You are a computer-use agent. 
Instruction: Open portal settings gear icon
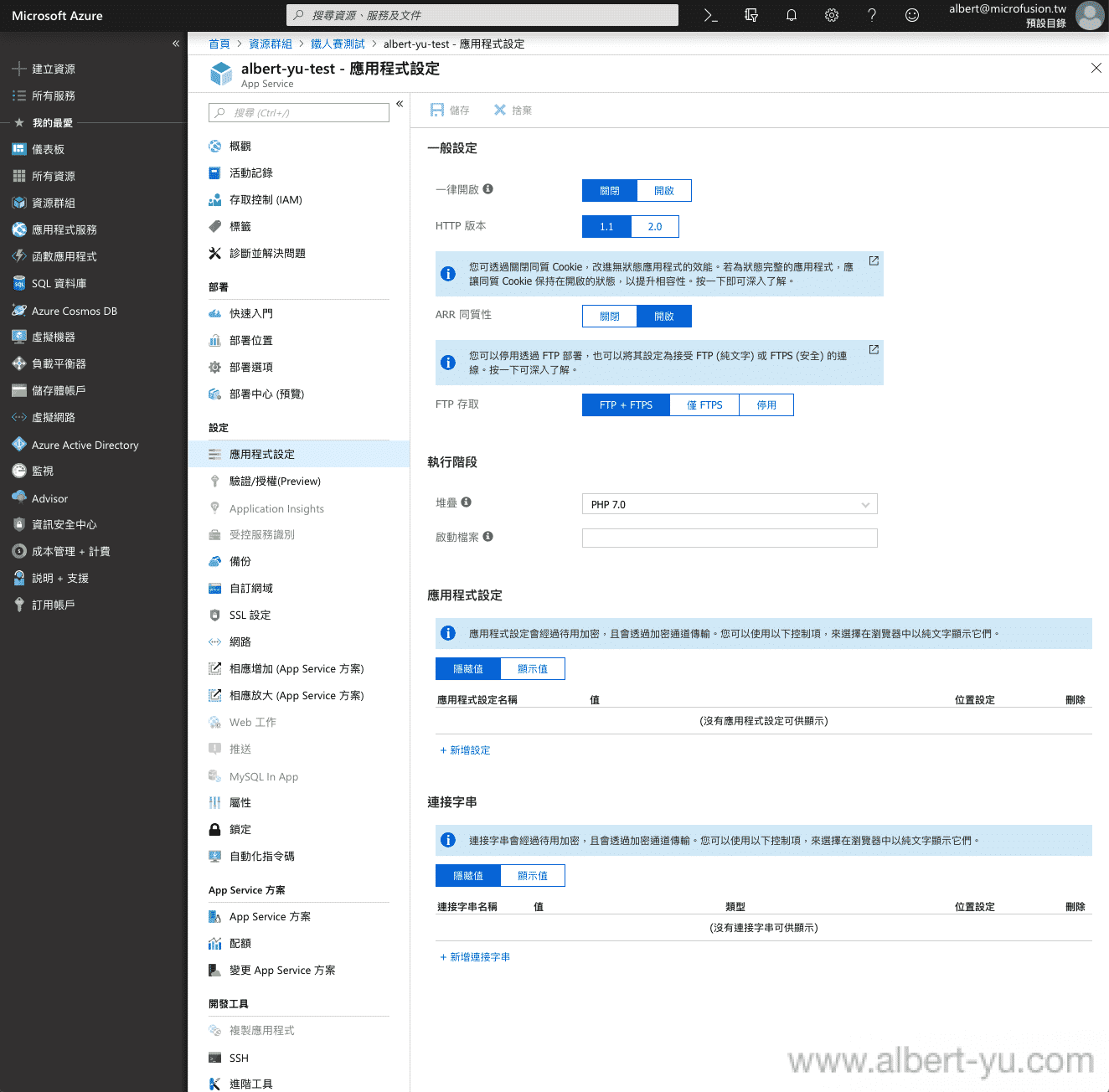pos(831,15)
